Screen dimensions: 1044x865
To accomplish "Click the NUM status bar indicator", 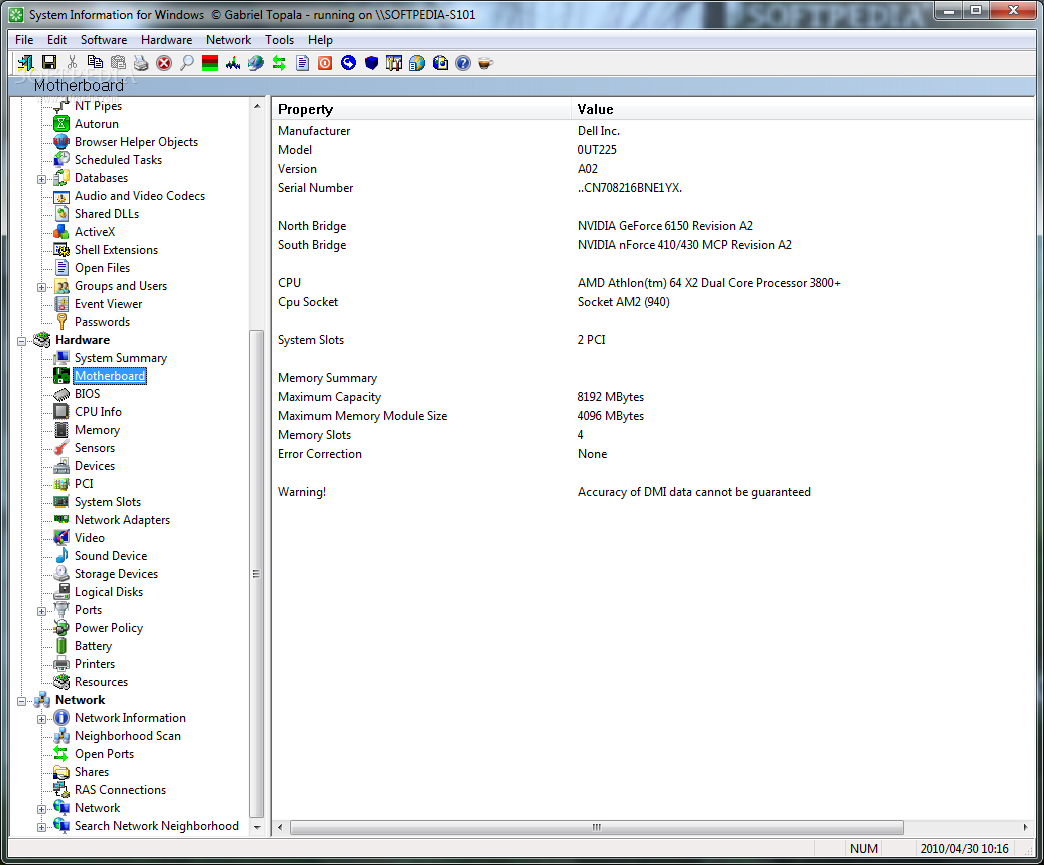I will click(864, 848).
